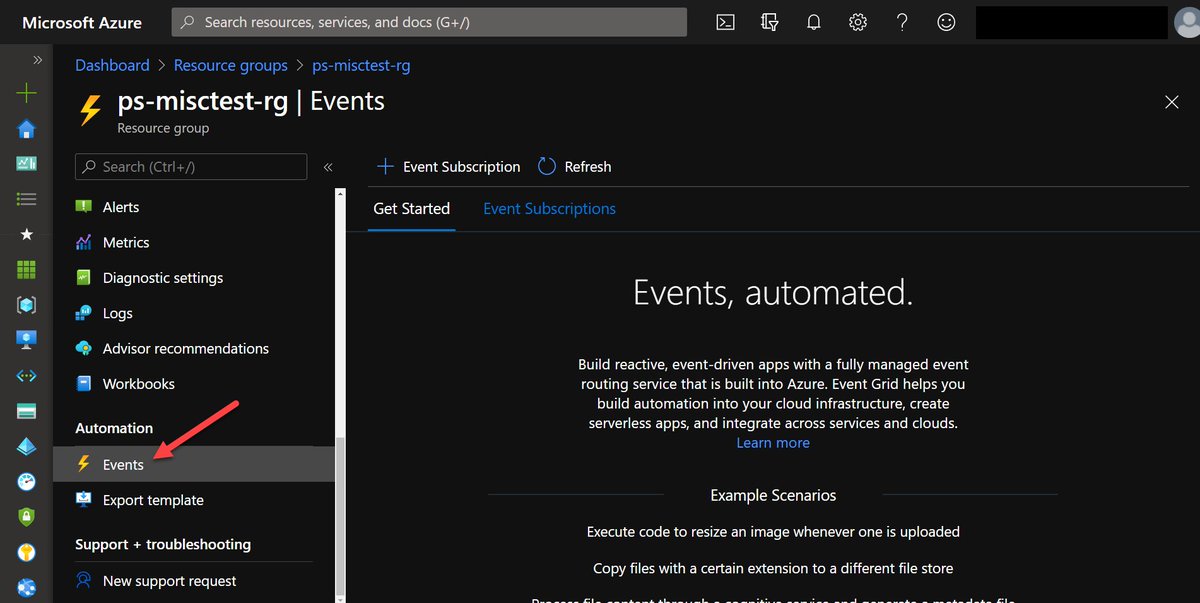Viewport: 1200px width, 603px height.
Task: Open Monitor gauge icon in left rail
Action: pos(27,482)
